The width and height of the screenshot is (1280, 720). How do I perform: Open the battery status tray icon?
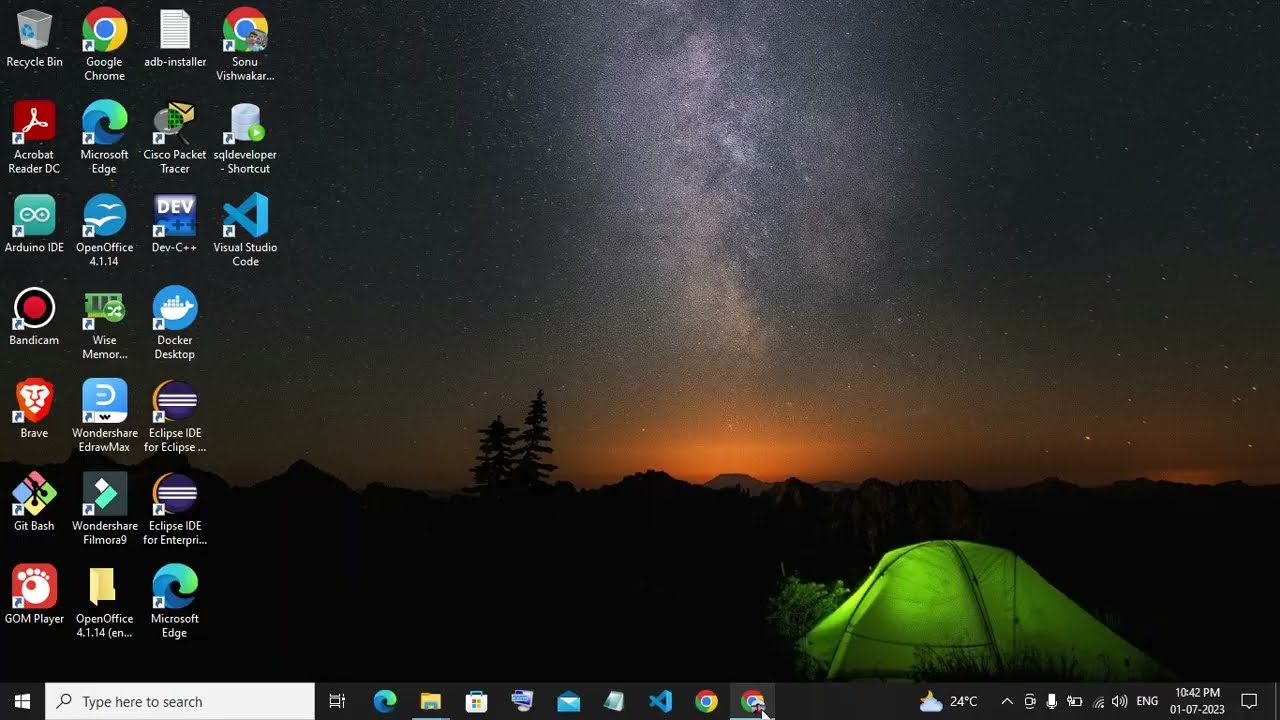point(1075,702)
